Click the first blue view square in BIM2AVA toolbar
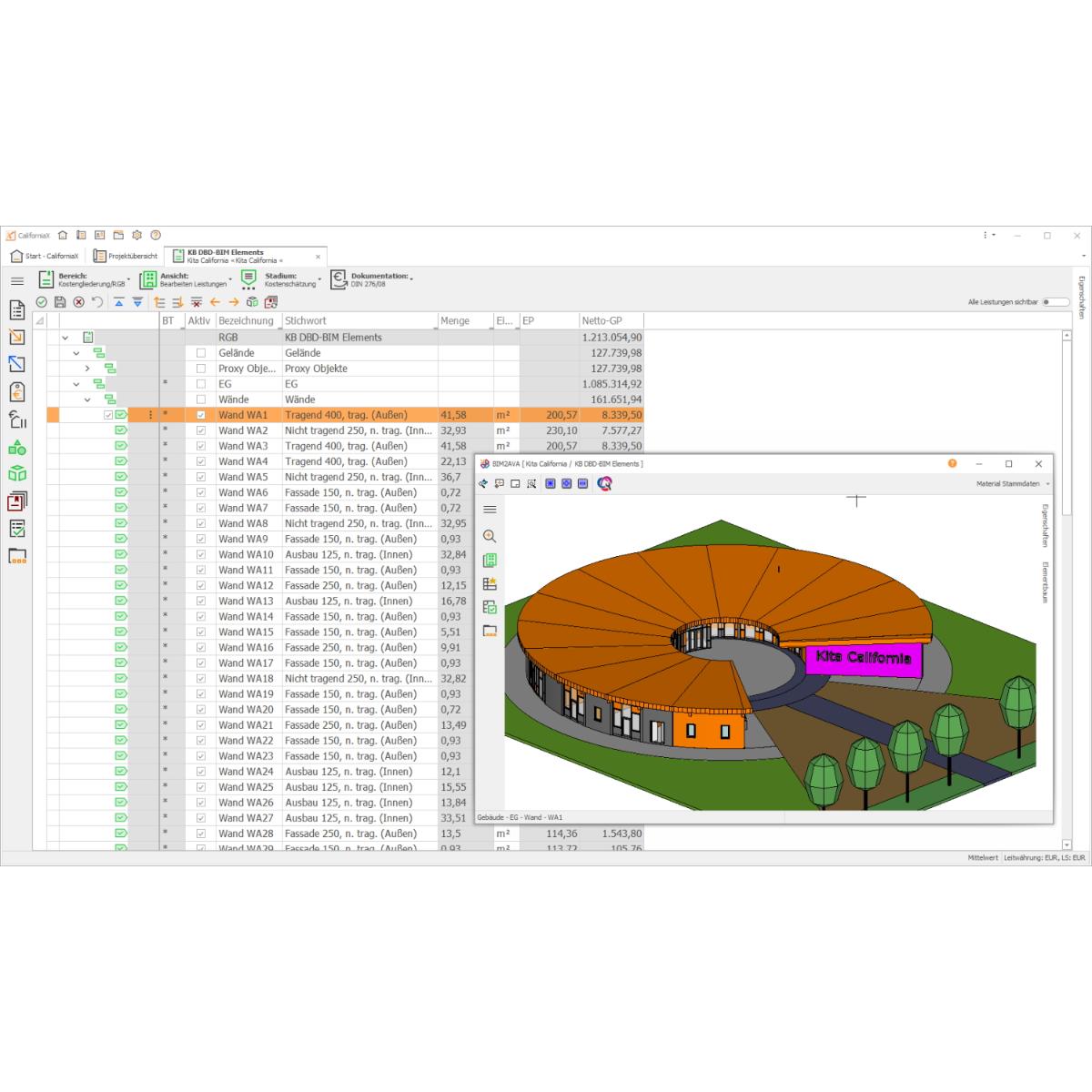This screenshot has width=1092, height=1092. coord(551,483)
